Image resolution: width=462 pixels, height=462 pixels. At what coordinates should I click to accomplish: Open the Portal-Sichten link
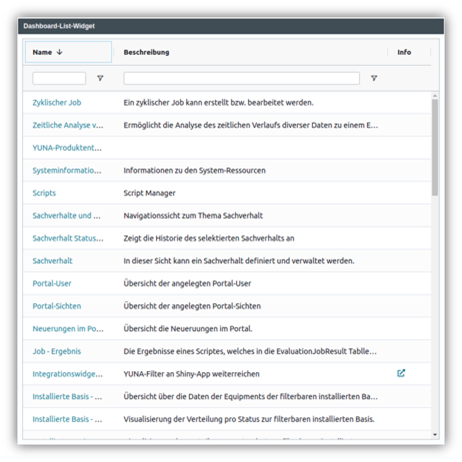tap(57, 306)
